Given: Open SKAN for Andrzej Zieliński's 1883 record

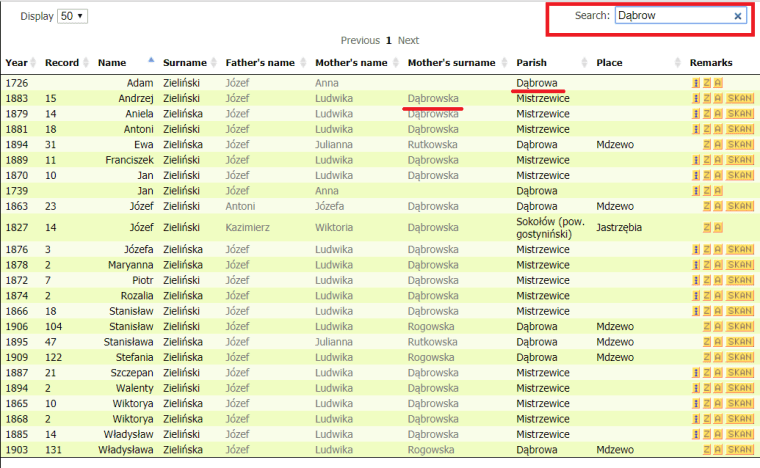Looking at the screenshot, I should point(739,99).
